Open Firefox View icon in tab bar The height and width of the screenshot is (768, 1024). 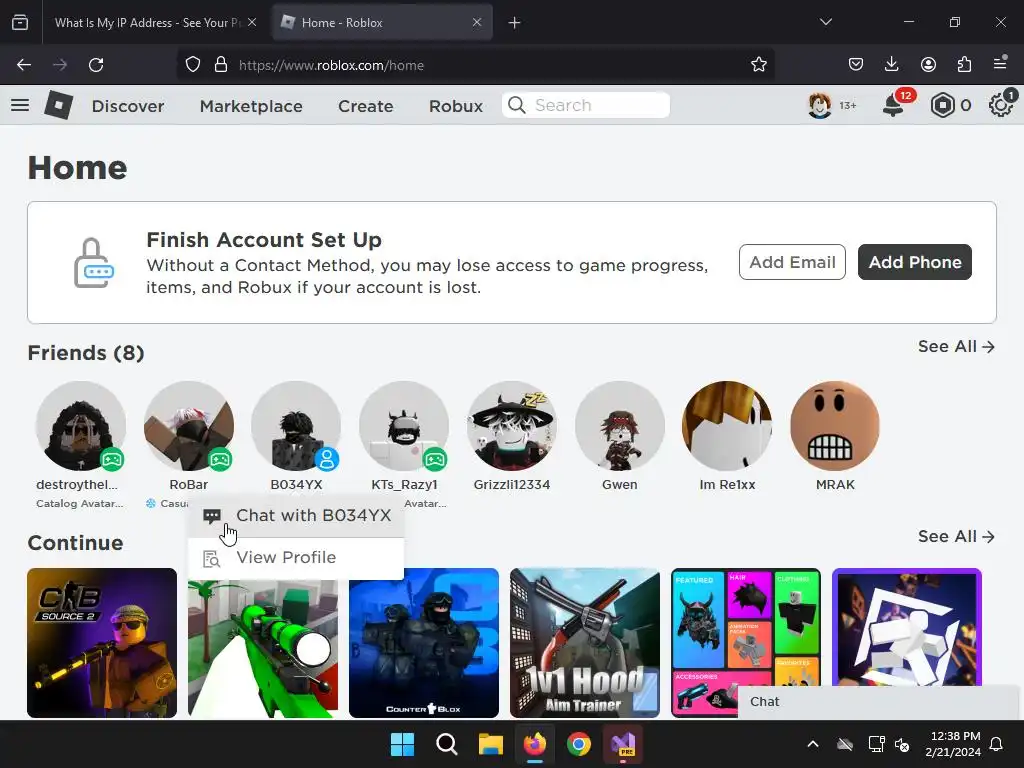pyautogui.click(x=20, y=22)
